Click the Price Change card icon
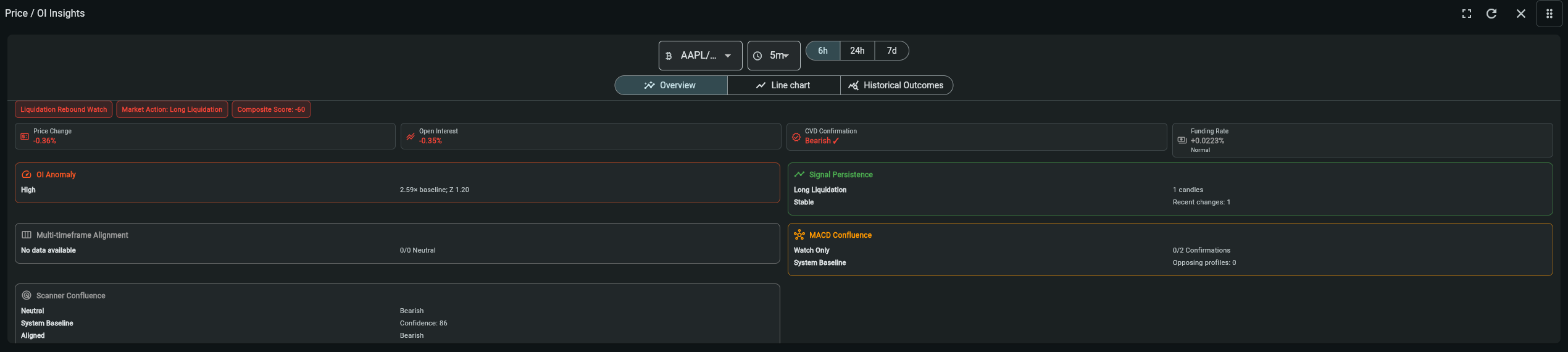The image size is (1568, 352). 25,136
